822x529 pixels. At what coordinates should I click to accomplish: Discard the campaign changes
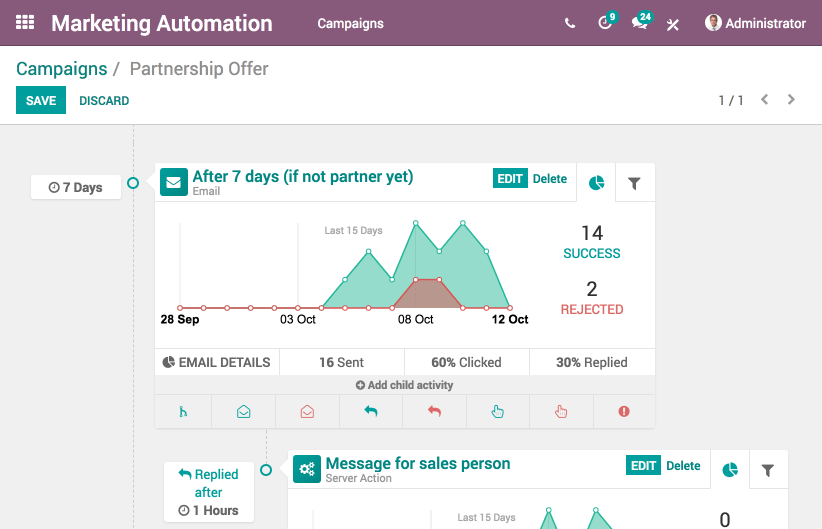tap(104, 101)
